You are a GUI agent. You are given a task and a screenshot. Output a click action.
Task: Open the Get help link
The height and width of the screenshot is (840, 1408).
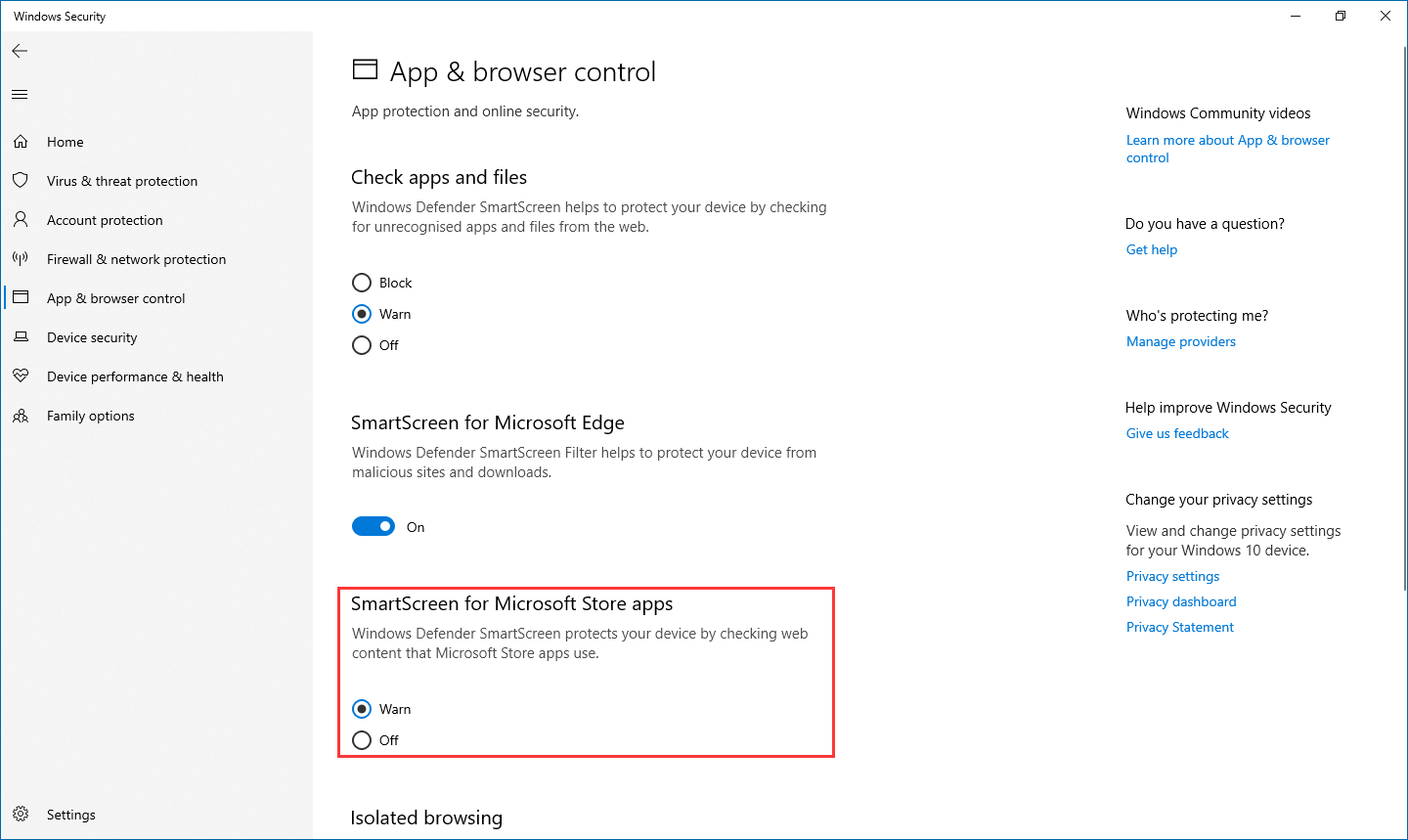tap(1152, 249)
